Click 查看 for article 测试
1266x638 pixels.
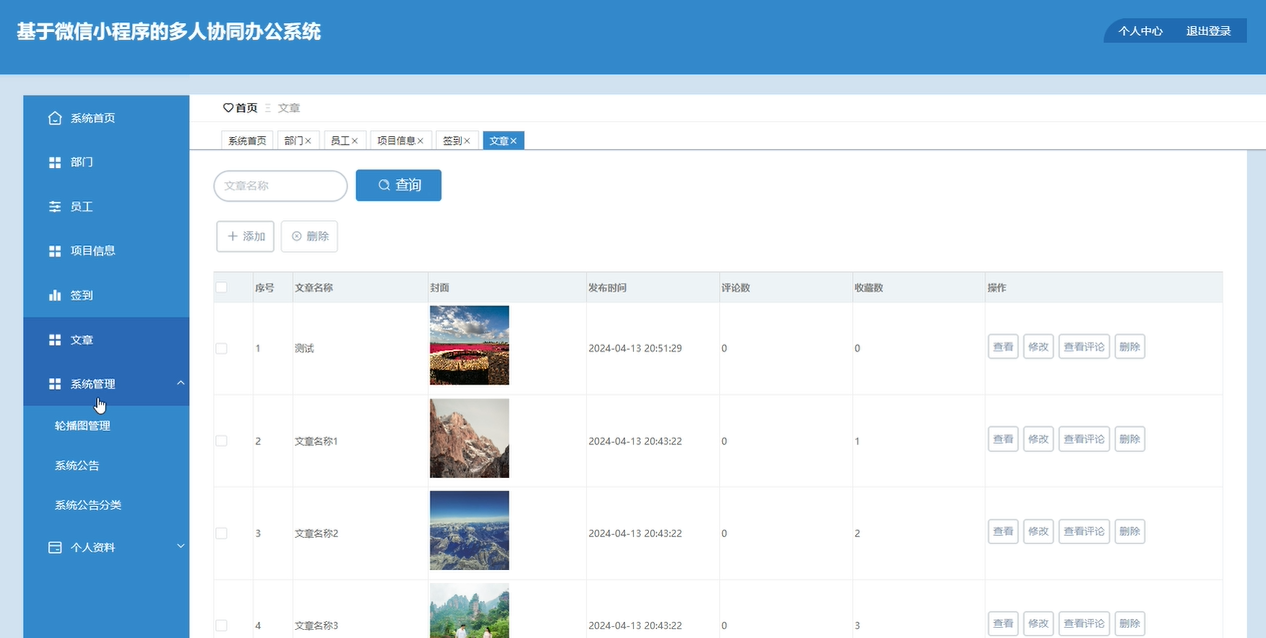[x=1003, y=347]
